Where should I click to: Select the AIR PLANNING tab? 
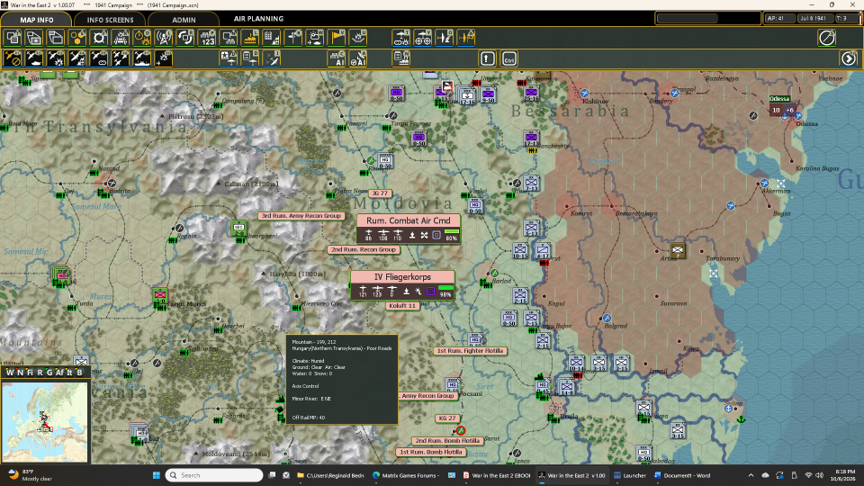click(258, 19)
